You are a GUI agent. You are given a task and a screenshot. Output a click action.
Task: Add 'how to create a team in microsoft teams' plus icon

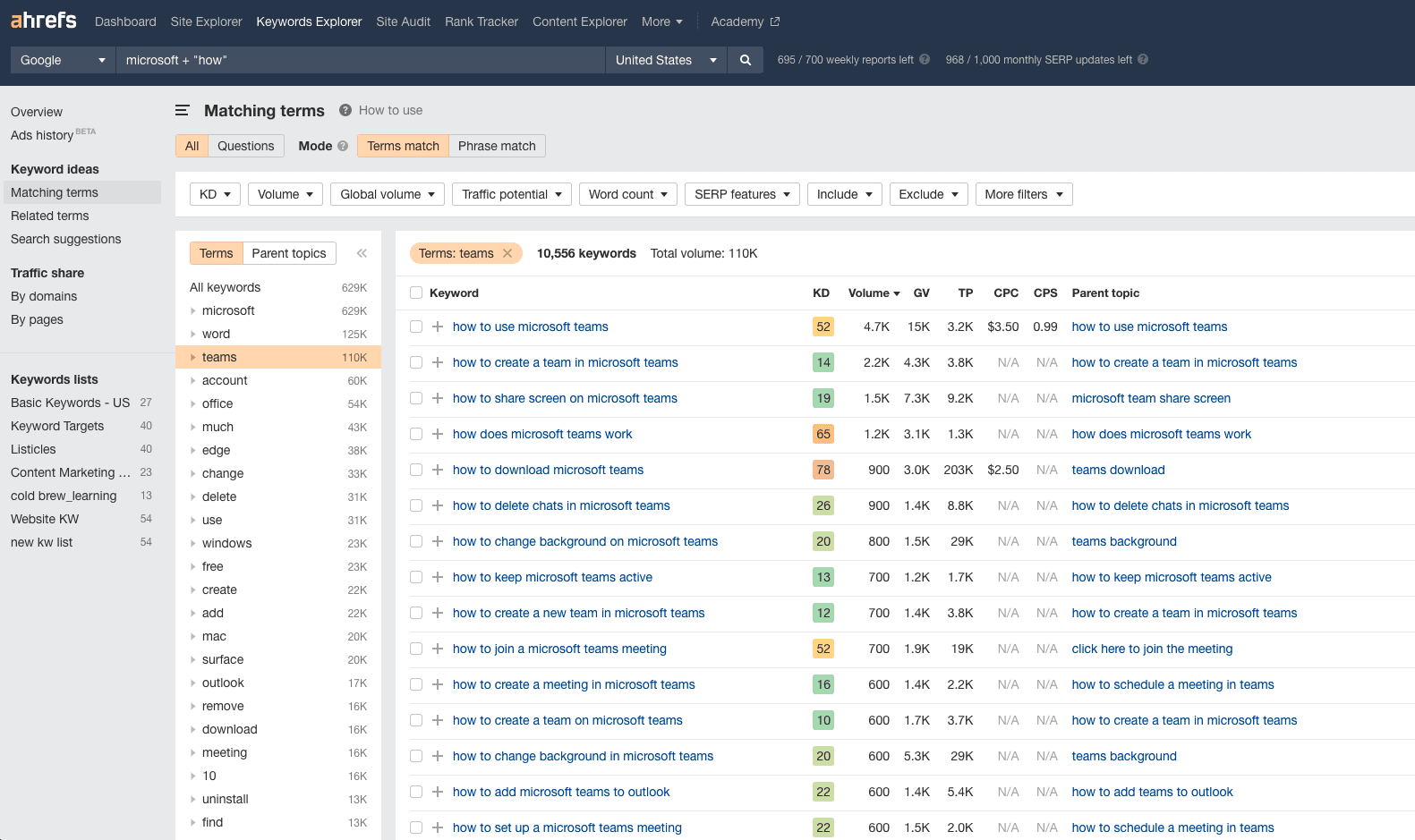[438, 362]
